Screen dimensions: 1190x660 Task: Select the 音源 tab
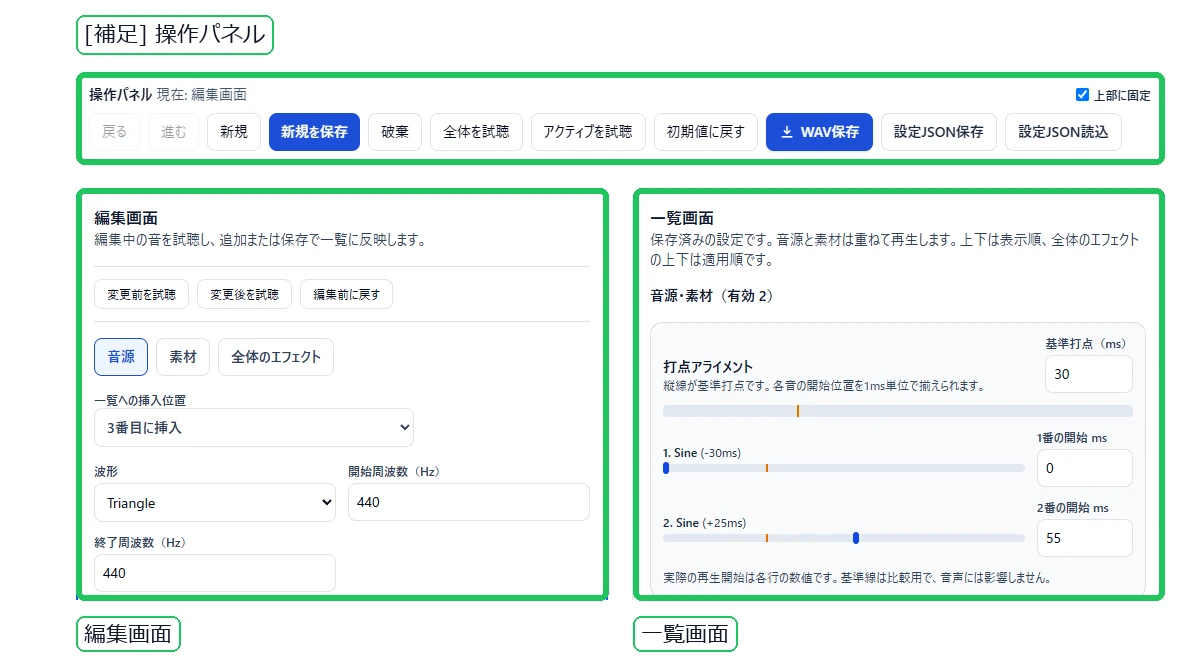pyautogui.click(x=121, y=357)
